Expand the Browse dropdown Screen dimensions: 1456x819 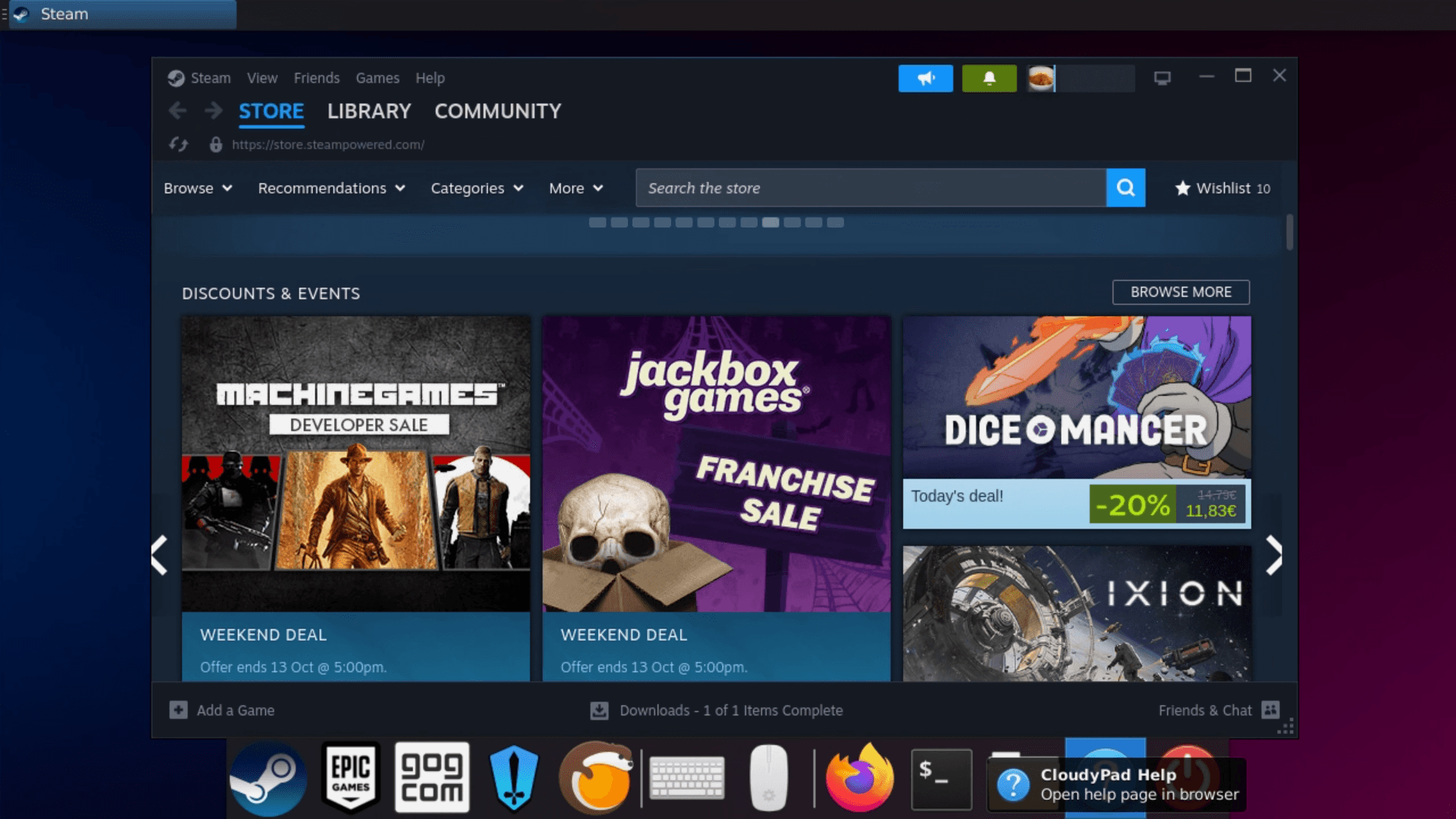click(198, 188)
